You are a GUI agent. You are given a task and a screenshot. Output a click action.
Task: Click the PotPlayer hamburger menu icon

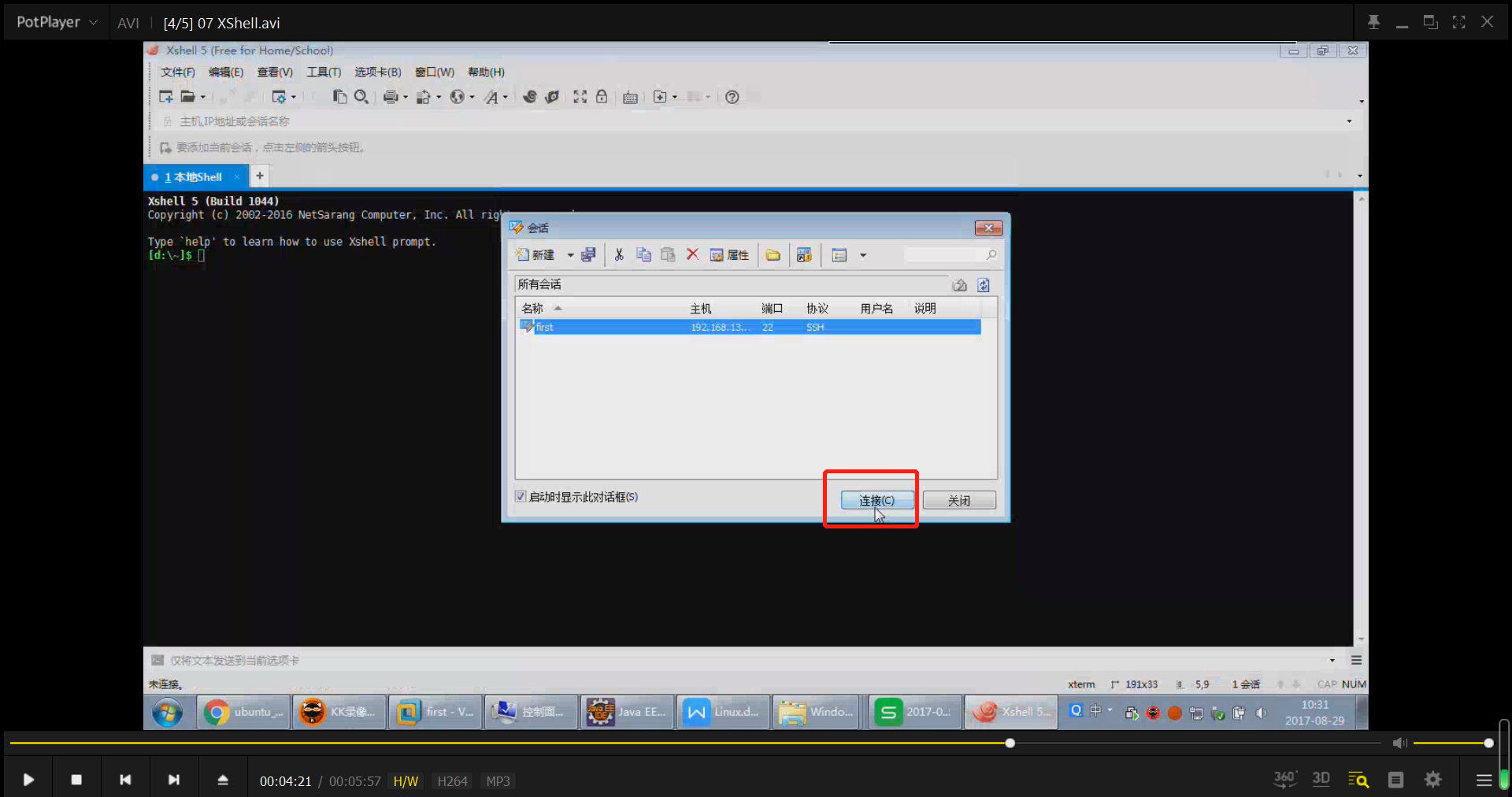pyautogui.click(x=1484, y=780)
